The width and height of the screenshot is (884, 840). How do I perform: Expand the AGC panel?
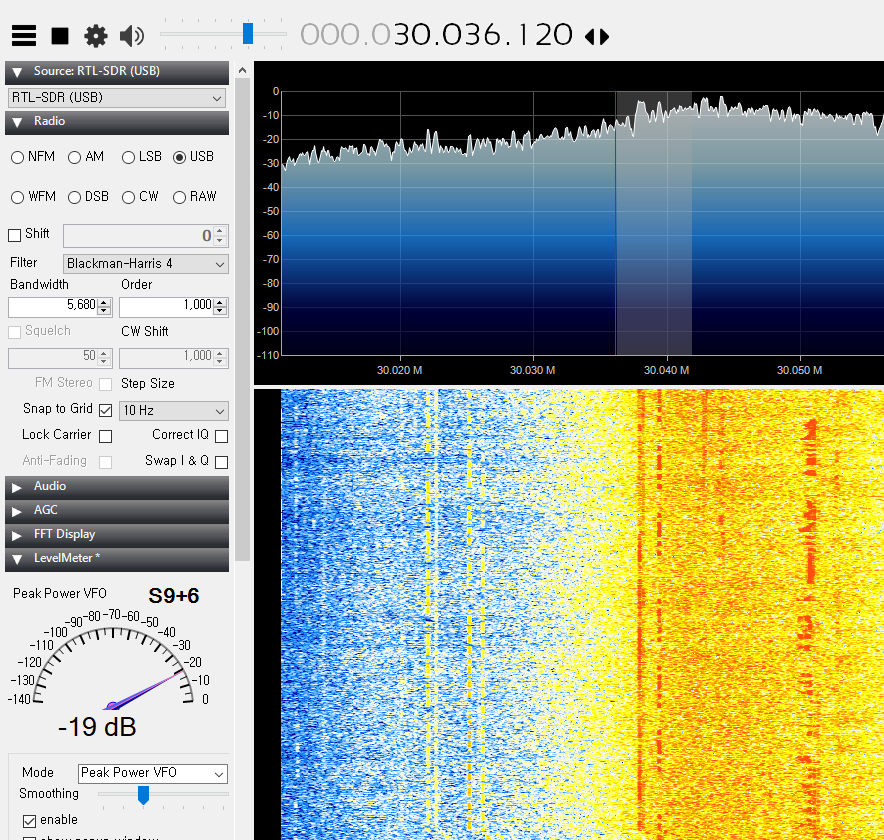[x=117, y=510]
